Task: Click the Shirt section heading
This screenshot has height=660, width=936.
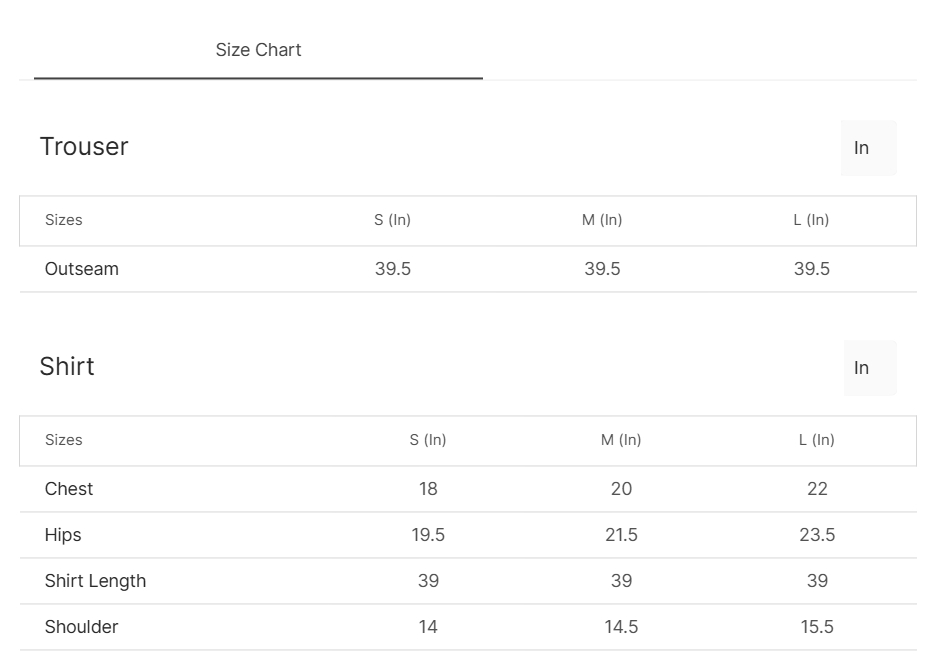Action: (x=67, y=367)
